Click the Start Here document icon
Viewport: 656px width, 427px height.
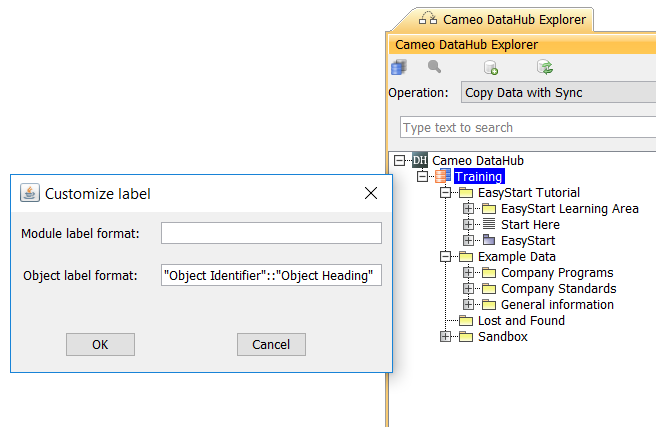click(x=489, y=224)
